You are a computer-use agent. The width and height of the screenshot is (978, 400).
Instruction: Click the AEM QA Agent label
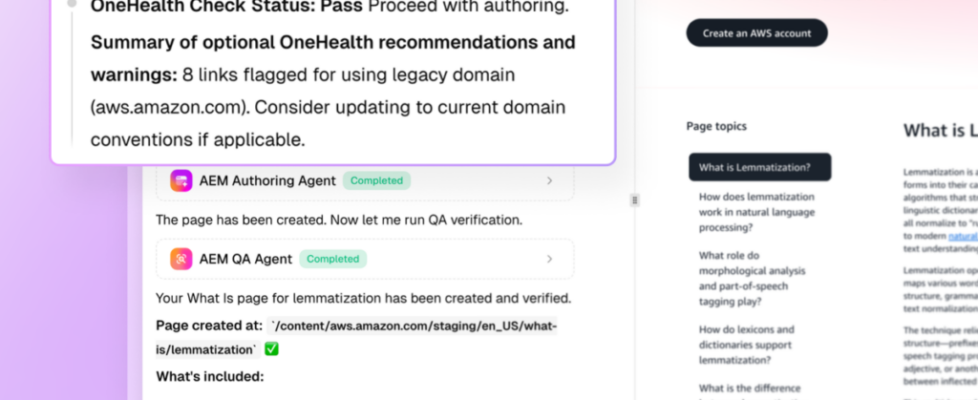pyautogui.click(x=247, y=259)
